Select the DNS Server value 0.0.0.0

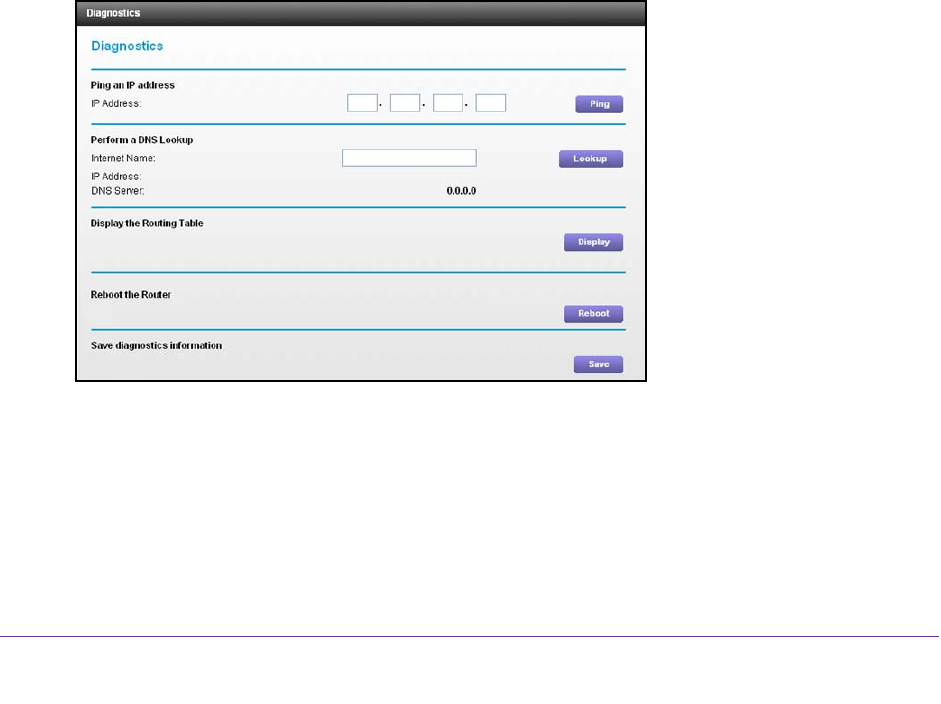click(461, 191)
